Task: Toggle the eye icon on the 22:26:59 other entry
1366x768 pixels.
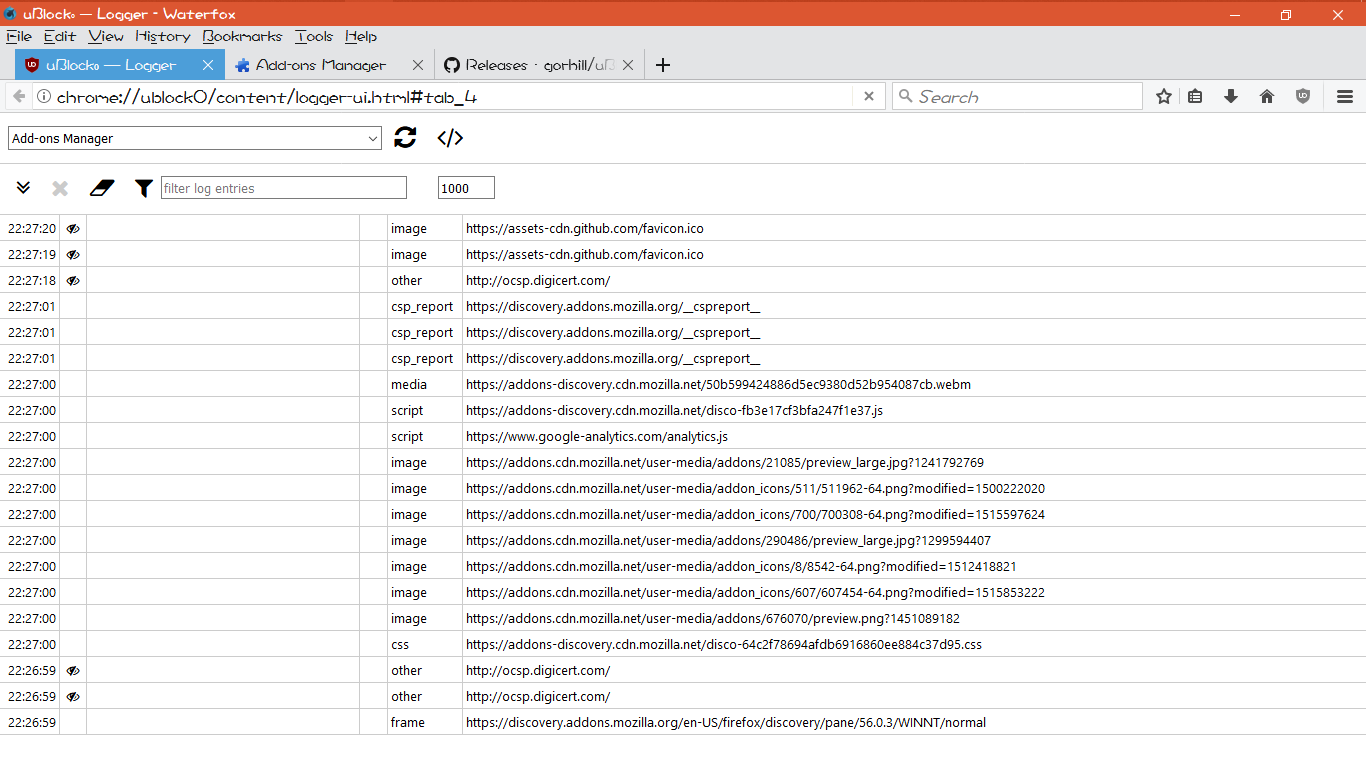Action: [x=71, y=670]
